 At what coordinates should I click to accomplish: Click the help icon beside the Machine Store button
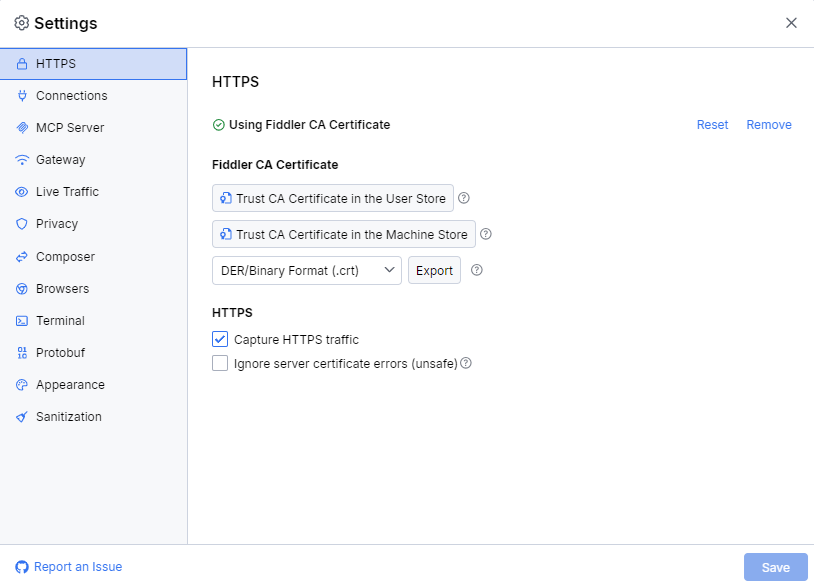coord(486,234)
